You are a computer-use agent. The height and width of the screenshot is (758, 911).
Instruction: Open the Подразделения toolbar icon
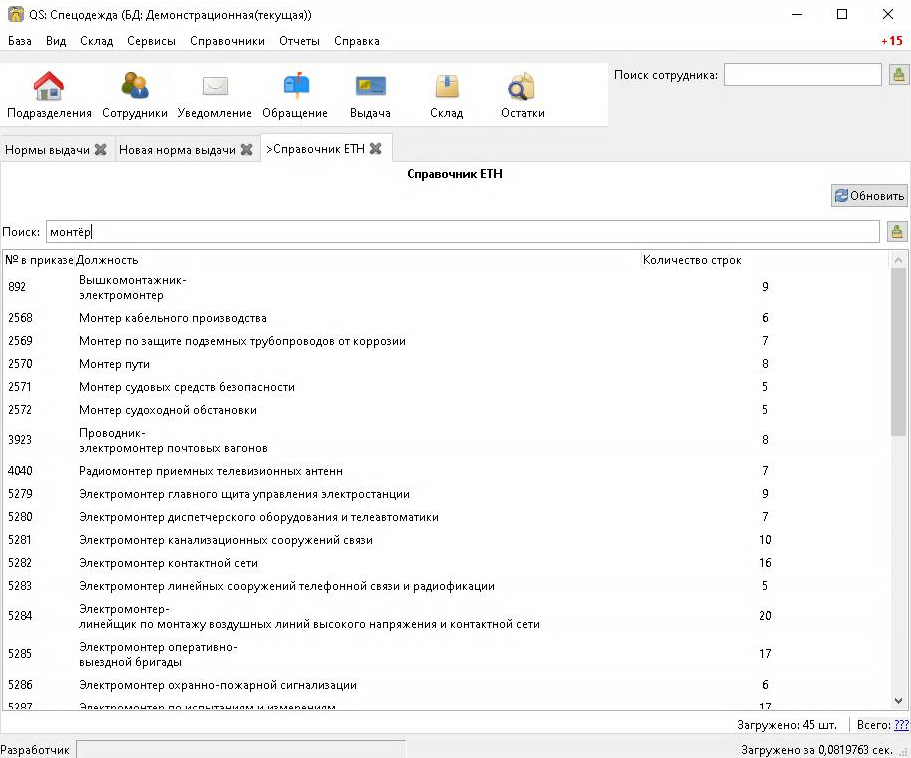coord(49,95)
